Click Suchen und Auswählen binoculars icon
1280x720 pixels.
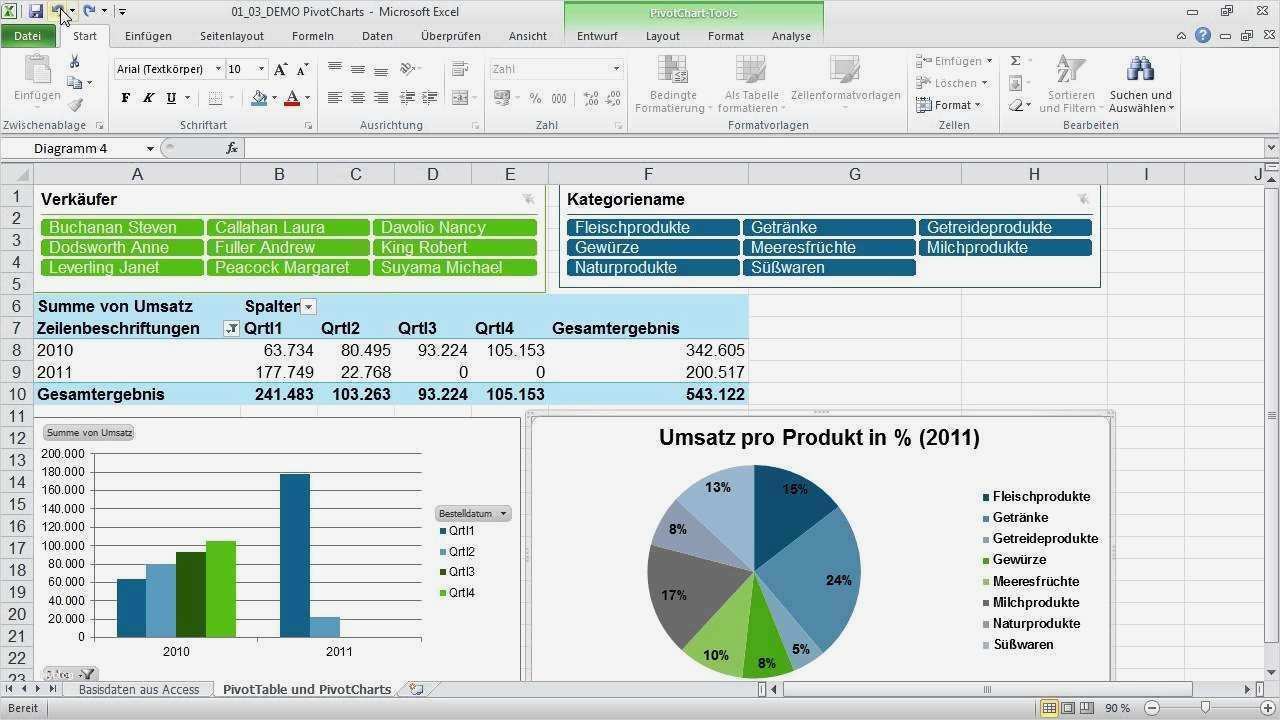tap(1140, 68)
